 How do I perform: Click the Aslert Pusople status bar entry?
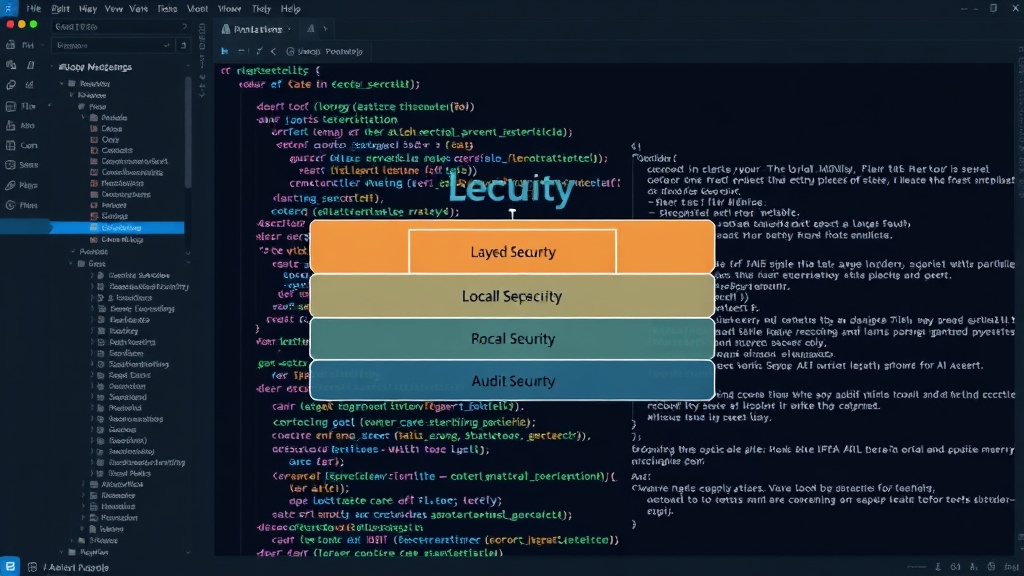coord(76,568)
